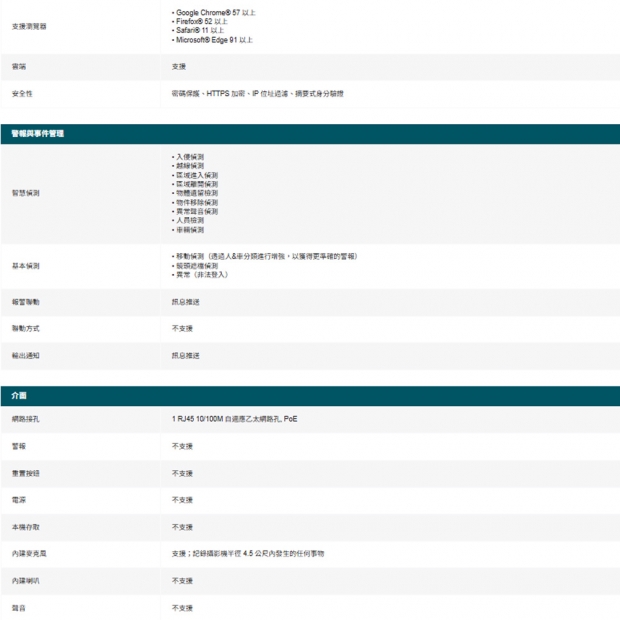Image resolution: width=620 pixels, height=620 pixels.
Task: Select 車輛偵測 in the smart detection list
Action: [190, 229]
